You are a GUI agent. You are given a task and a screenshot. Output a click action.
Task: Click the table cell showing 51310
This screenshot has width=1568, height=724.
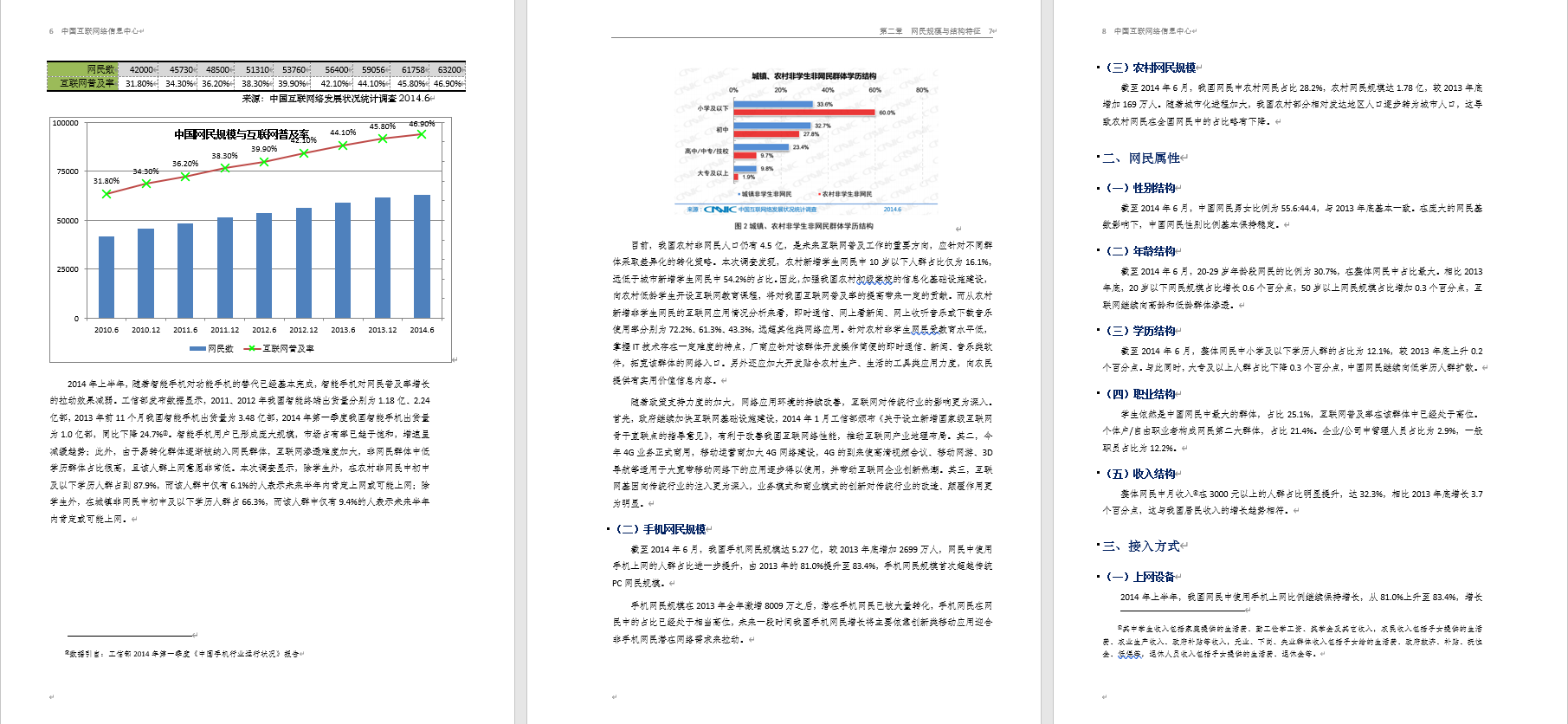[x=255, y=69]
